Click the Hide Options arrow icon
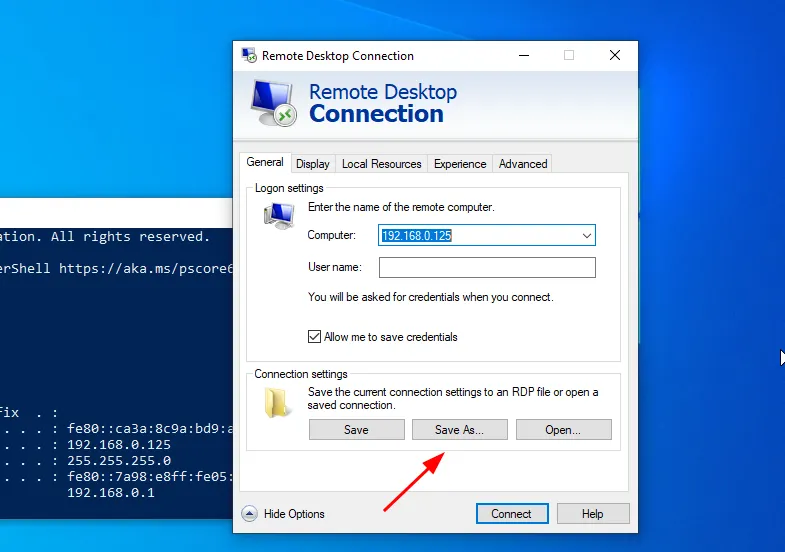This screenshot has height=552, width=785. pyautogui.click(x=250, y=514)
